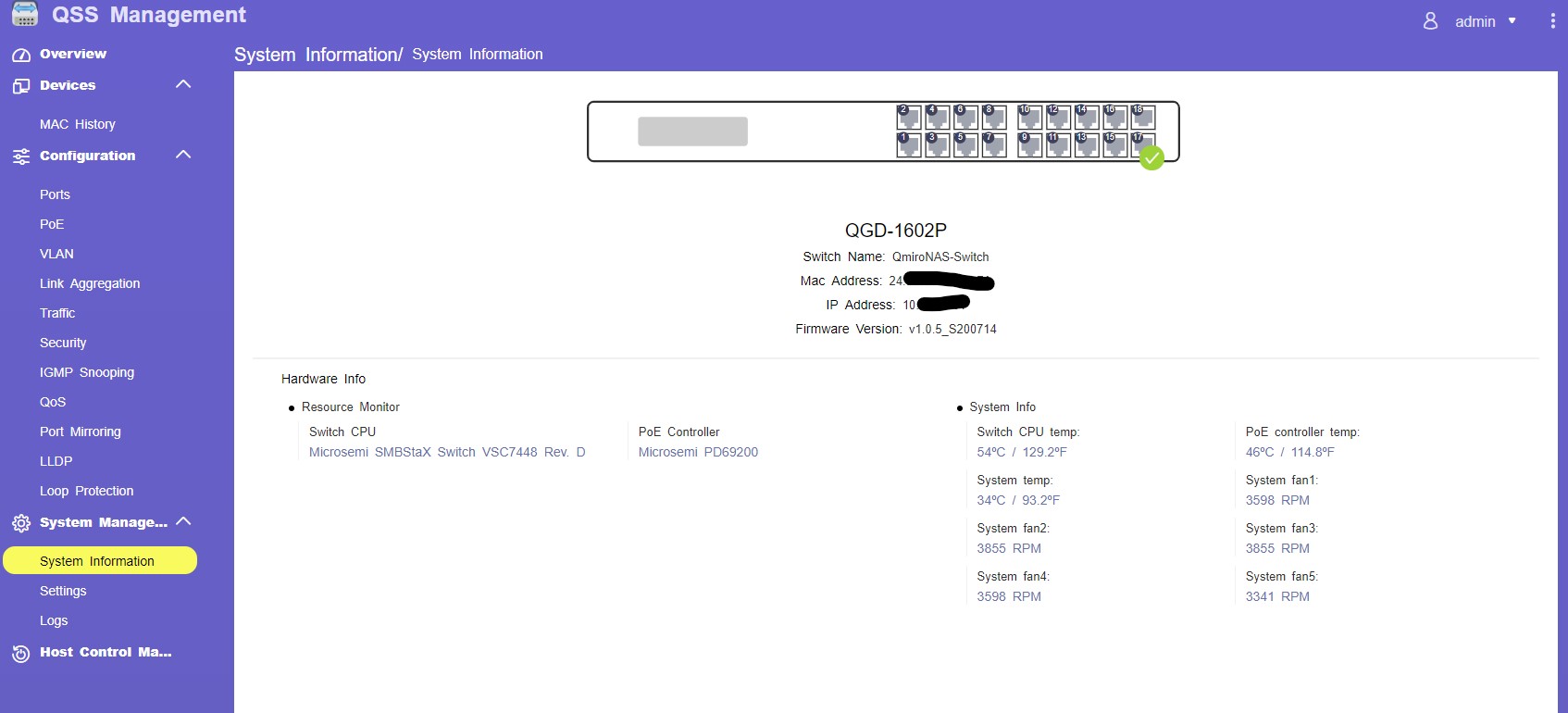Open the three-dot more options menu
Image resolution: width=1568 pixels, height=713 pixels.
click(1552, 21)
